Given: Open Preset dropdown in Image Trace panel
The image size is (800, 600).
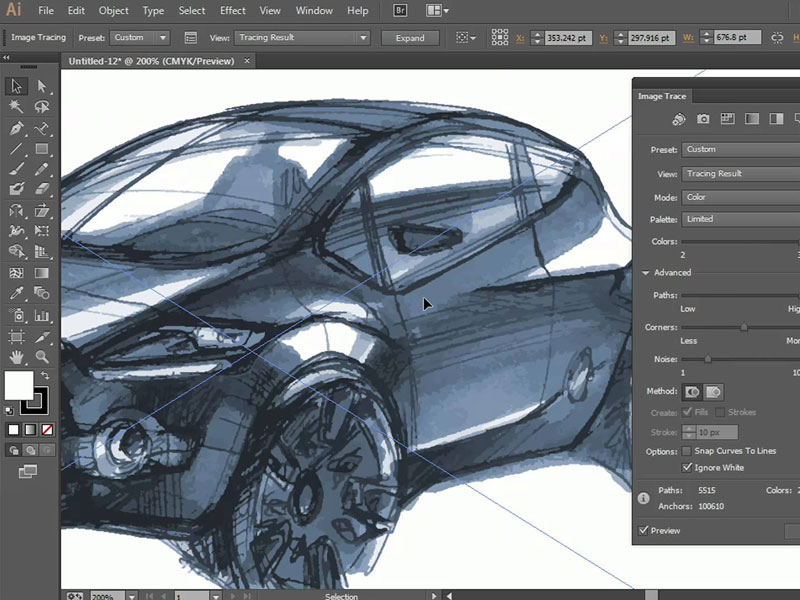Looking at the screenshot, I should [741, 149].
